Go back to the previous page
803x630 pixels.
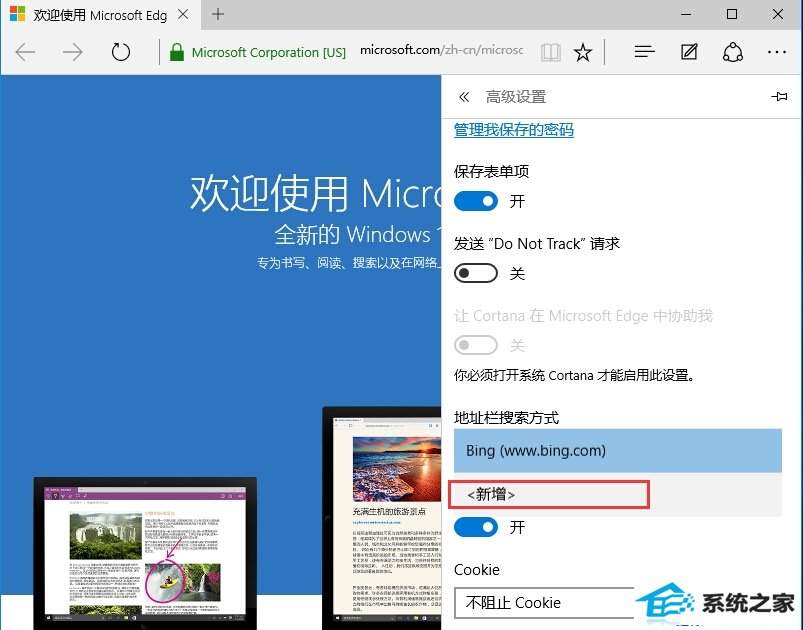25,52
